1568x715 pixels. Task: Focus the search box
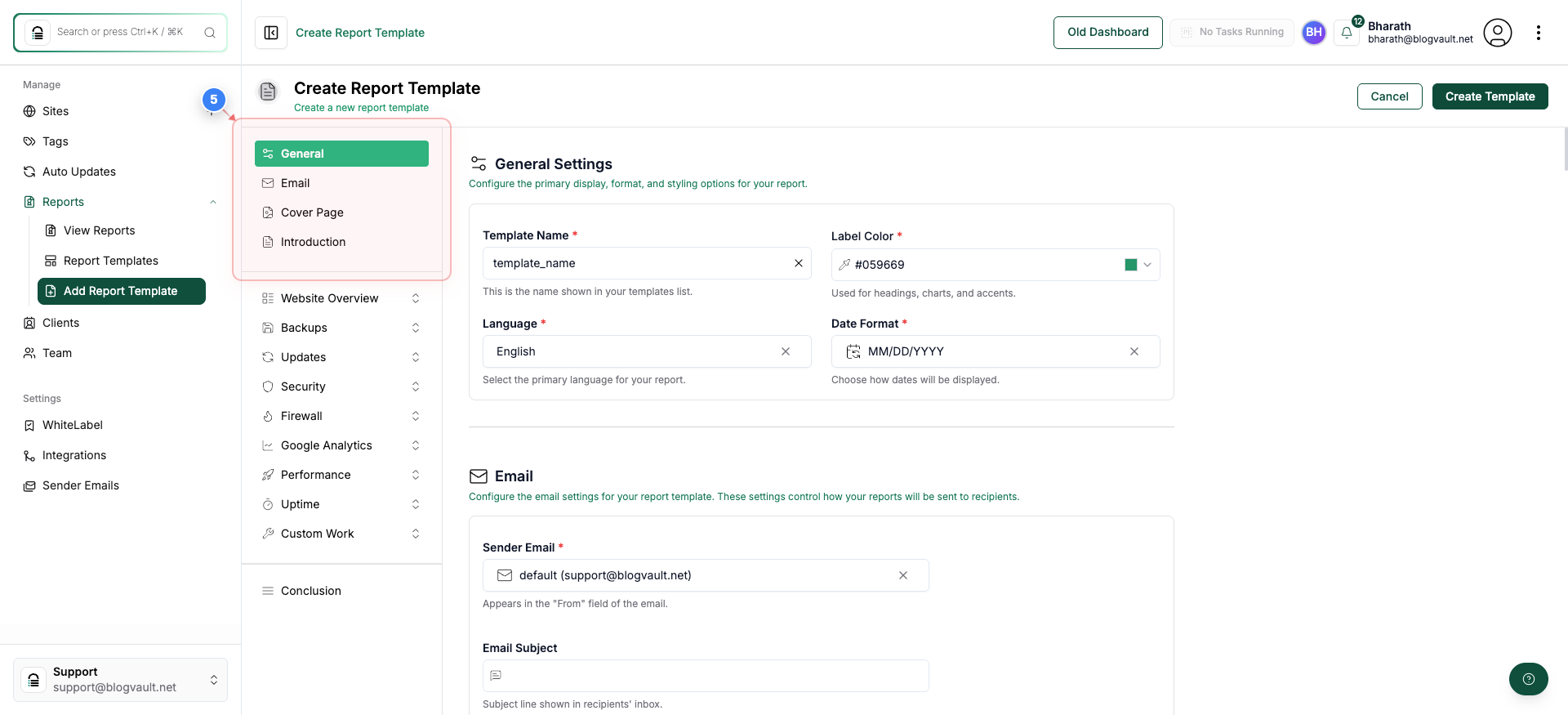[x=120, y=33]
